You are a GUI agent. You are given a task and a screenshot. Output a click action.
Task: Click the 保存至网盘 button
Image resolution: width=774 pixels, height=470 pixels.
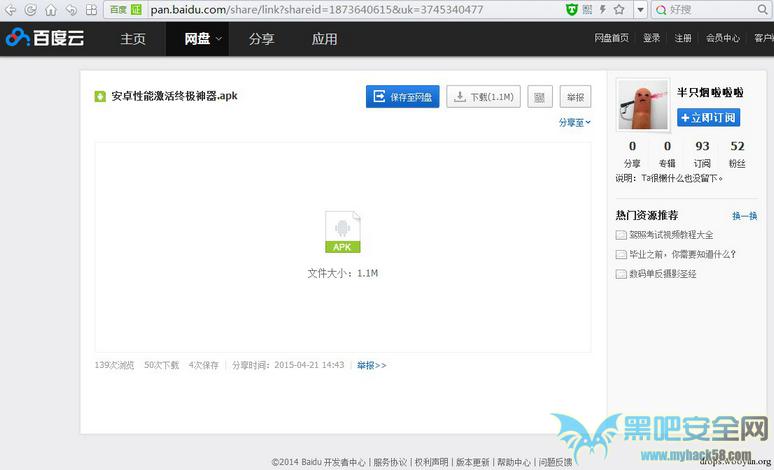pyautogui.click(x=402, y=96)
